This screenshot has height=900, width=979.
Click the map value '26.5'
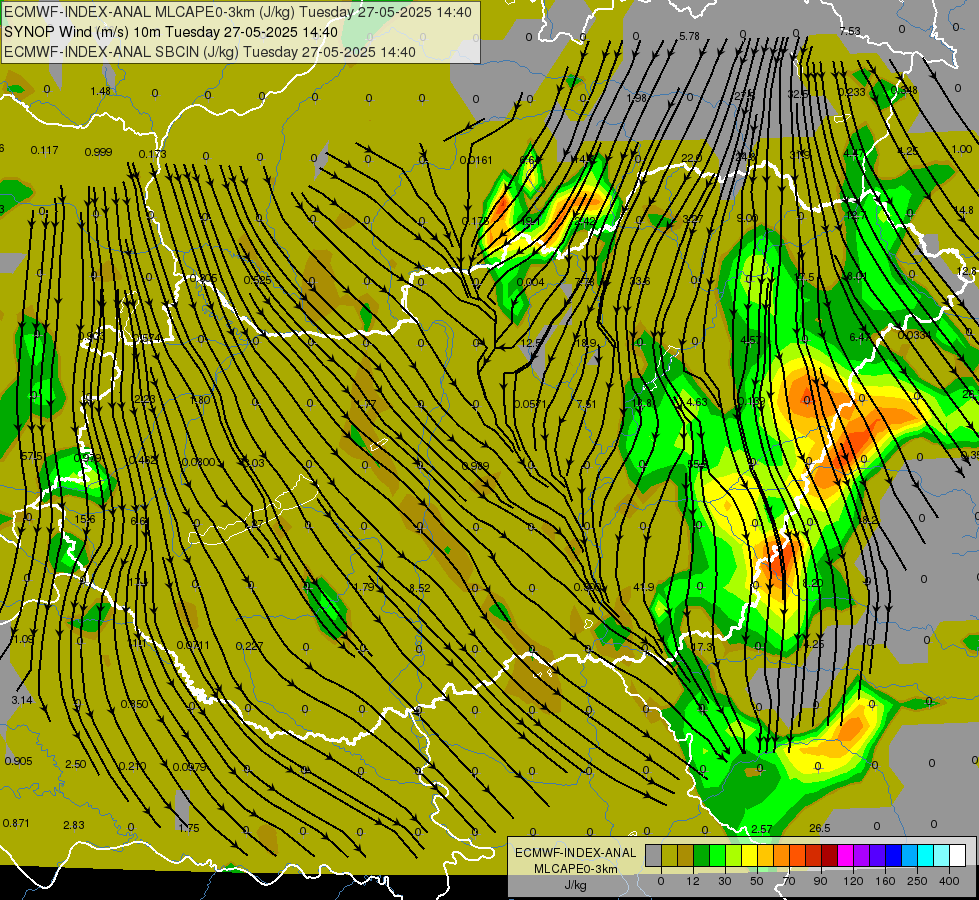820,828
